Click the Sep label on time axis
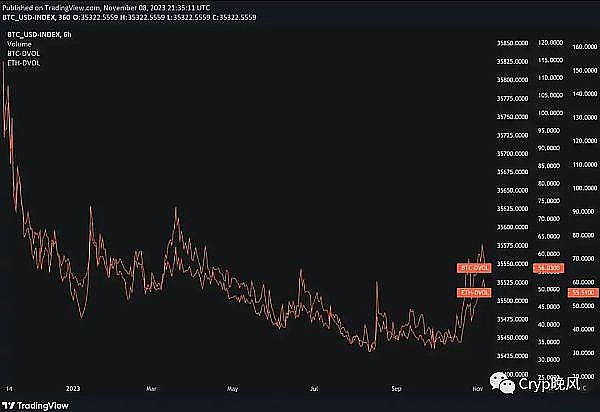 tap(396, 384)
